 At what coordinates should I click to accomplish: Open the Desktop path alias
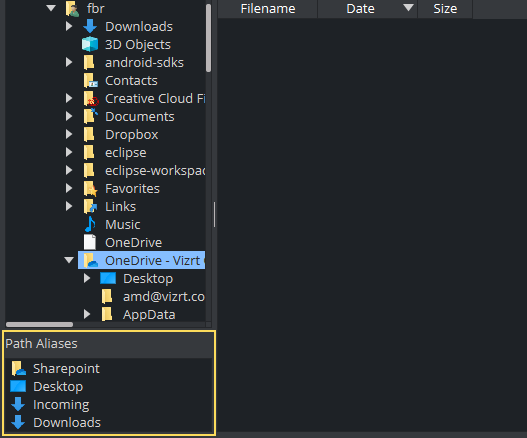tap(58, 387)
